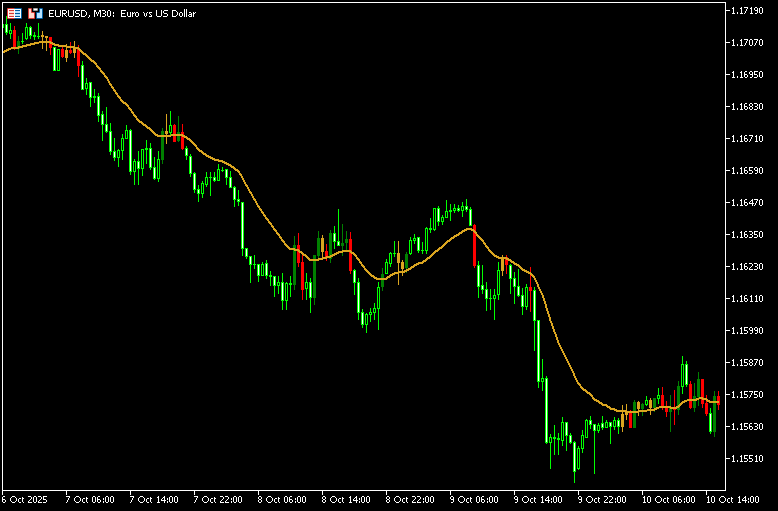Select the 1.15990 price on the scale
This screenshot has width=778, height=511.
[748, 331]
